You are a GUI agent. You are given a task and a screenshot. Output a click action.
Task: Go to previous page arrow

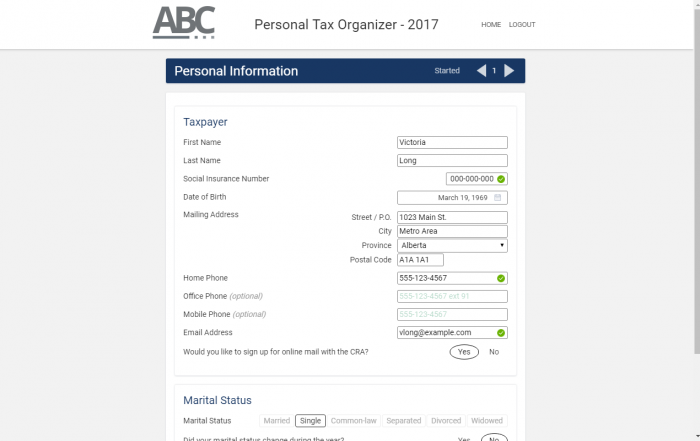tap(481, 71)
